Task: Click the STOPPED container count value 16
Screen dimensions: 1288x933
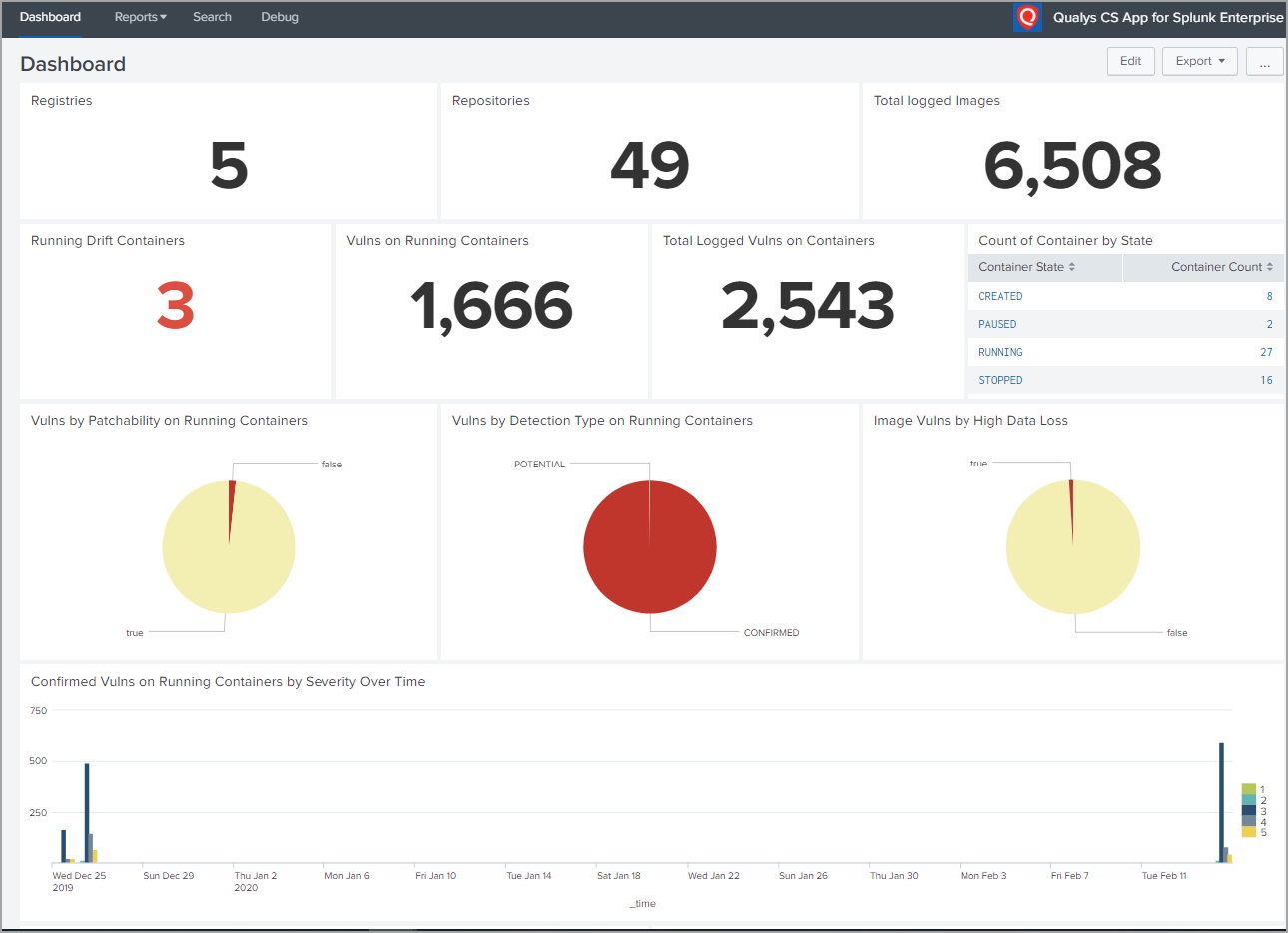Action: pos(1266,380)
